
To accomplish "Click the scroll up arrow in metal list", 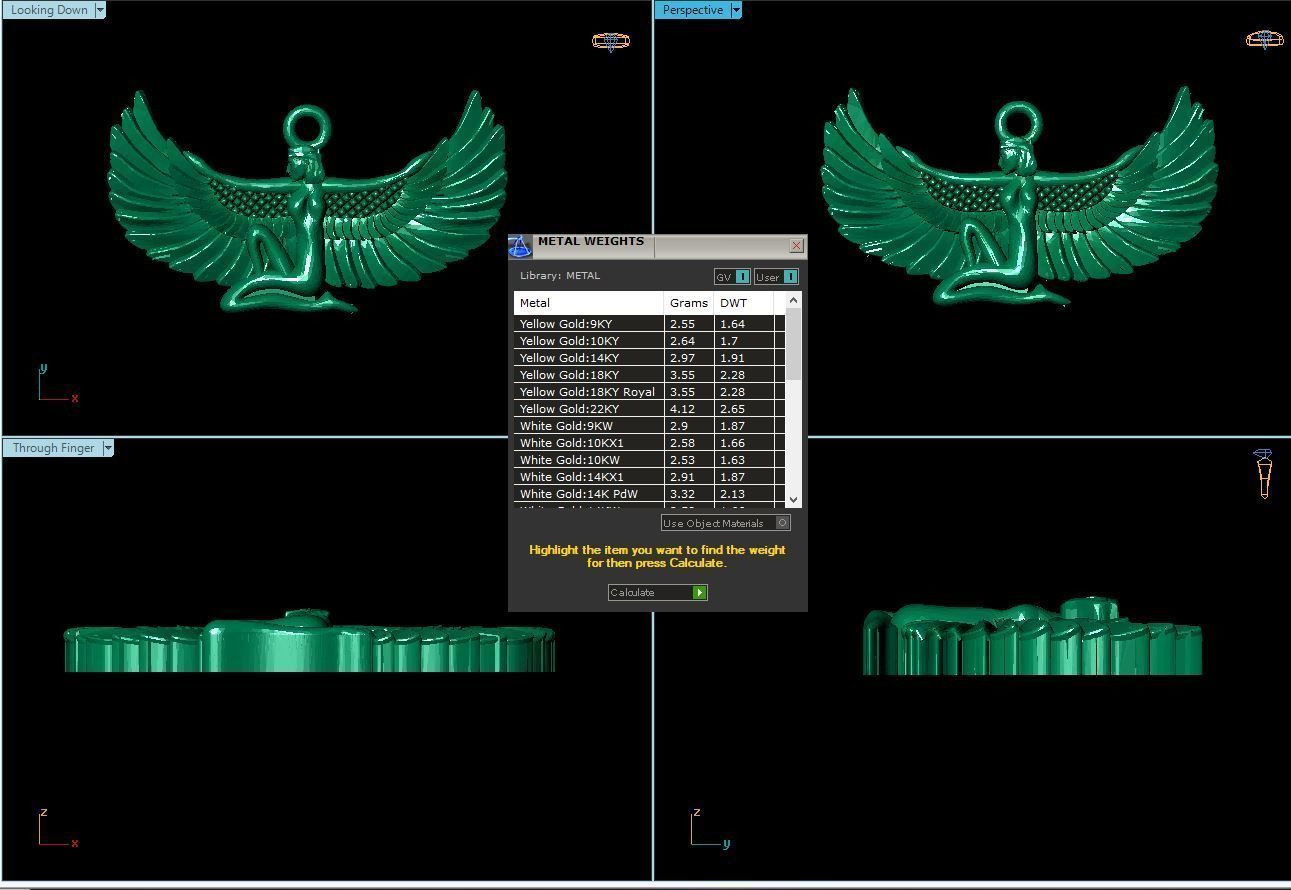I will (793, 300).
